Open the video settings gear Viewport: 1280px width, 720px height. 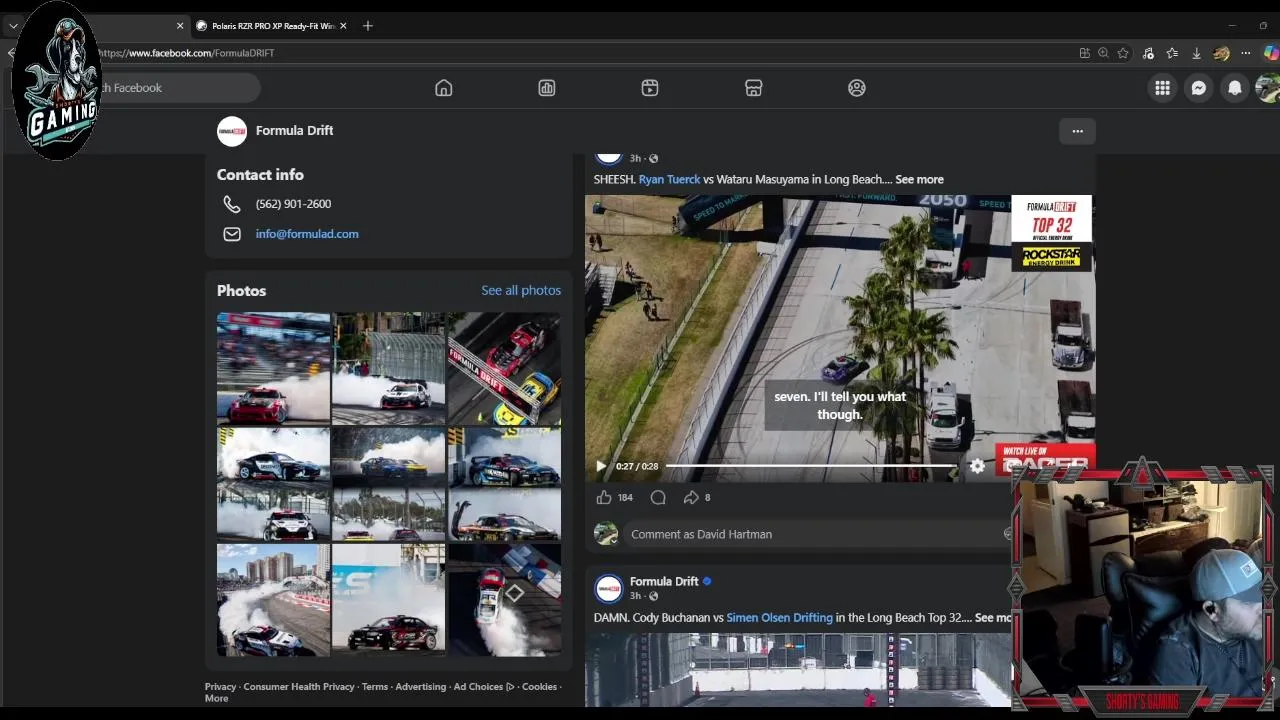(977, 466)
